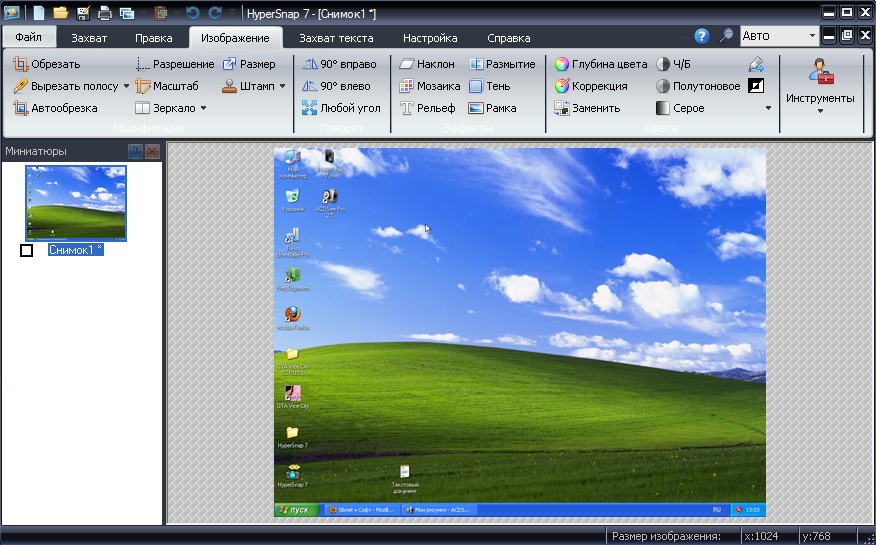Select the Снимок1 thumbnail image

point(76,203)
